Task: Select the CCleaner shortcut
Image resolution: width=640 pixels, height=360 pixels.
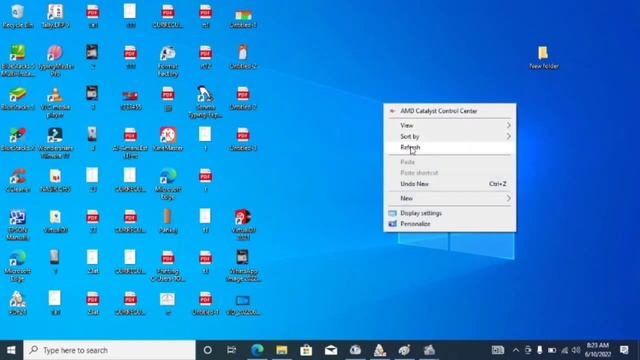Action: (x=18, y=181)
